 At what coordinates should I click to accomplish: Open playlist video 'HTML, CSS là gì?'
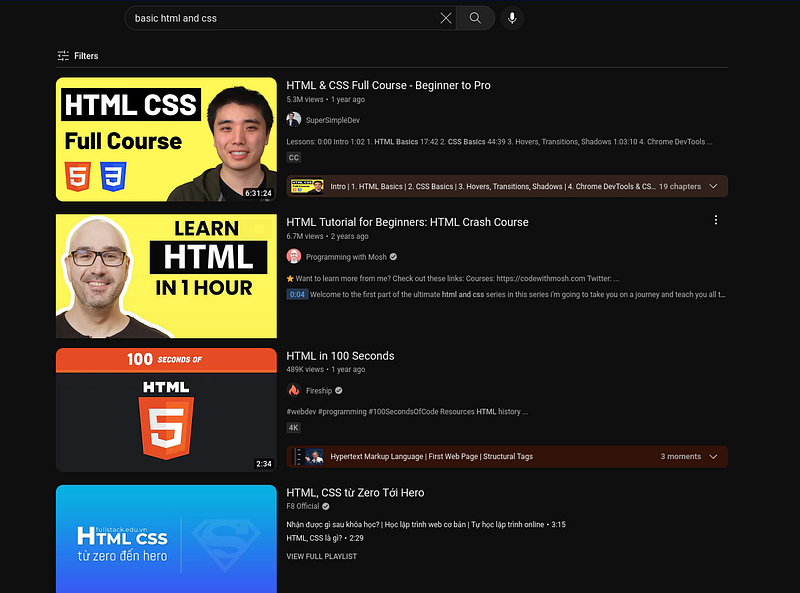click(324, 538)
